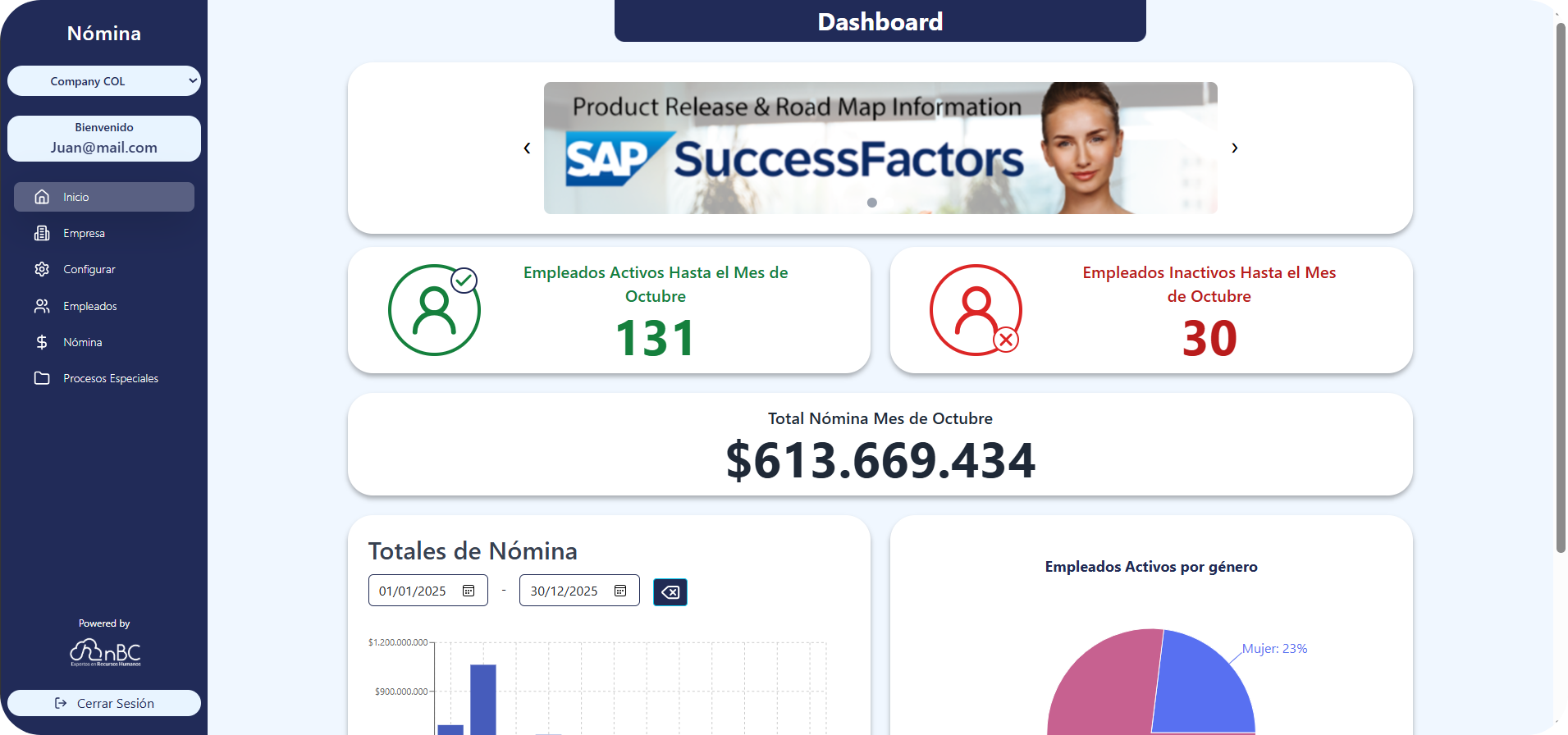
Task: Click the SAP SuccessFactors banner image
Action: [880, 148]
